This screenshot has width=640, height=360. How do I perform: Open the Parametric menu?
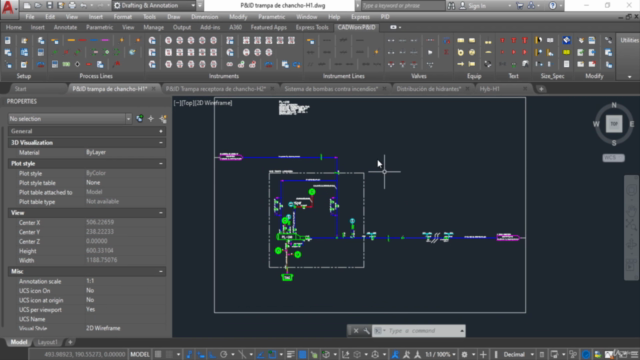271,17
